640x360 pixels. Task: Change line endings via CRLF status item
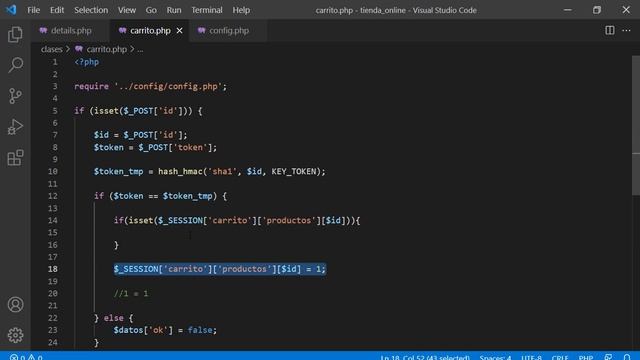[x=560, y=357]
